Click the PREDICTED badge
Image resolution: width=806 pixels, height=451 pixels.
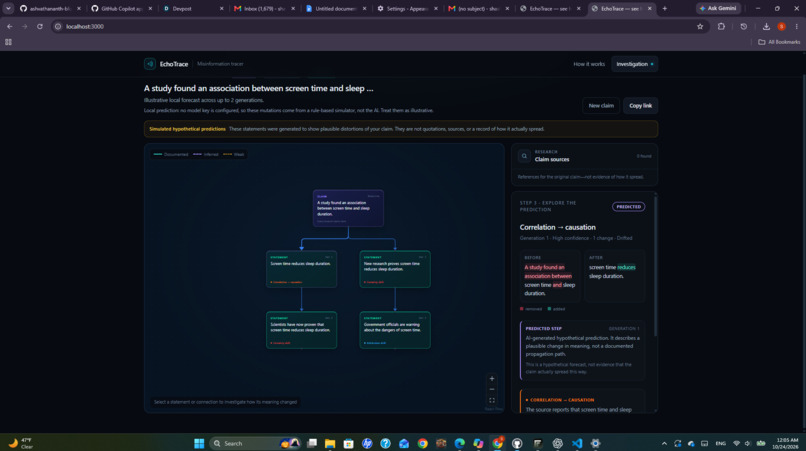(629, 207)
